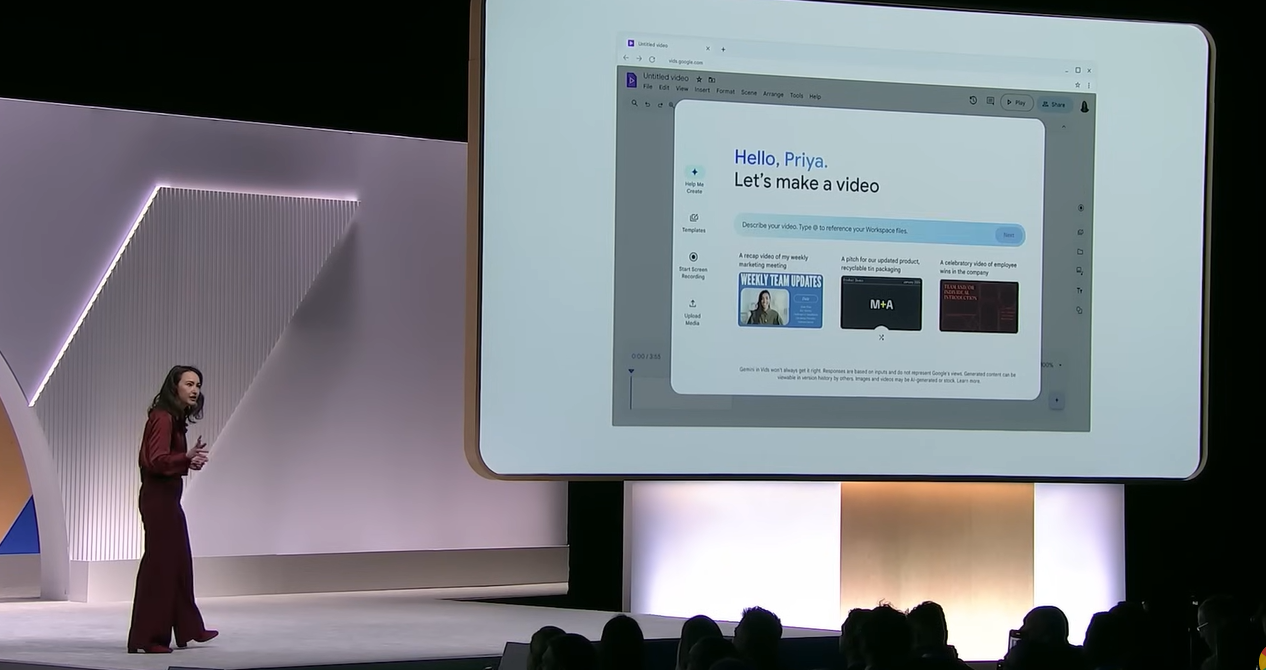Select Weekly Team Updates thumbnail

point(781,299)
